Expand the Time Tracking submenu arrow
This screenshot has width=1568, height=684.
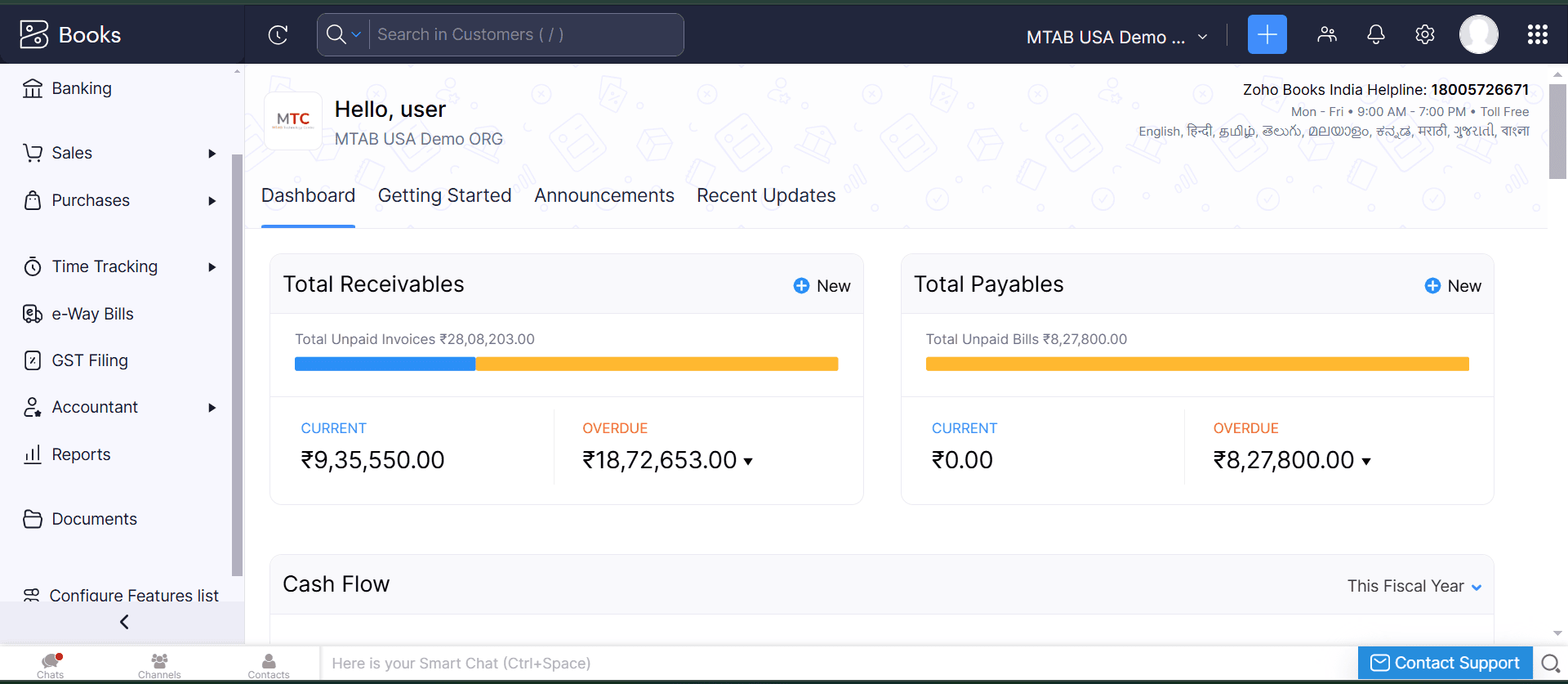tap(212, 267)
